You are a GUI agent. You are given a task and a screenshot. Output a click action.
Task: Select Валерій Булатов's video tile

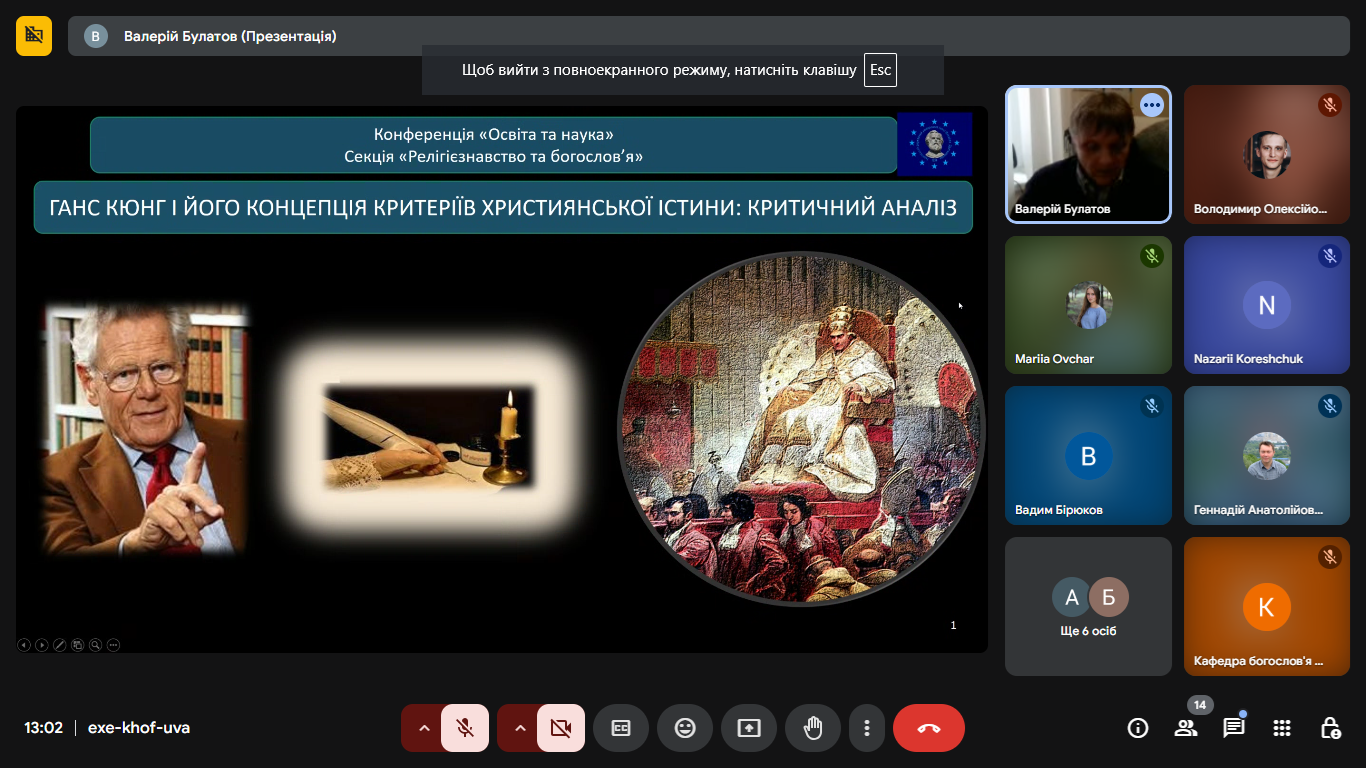point(1088,154)
